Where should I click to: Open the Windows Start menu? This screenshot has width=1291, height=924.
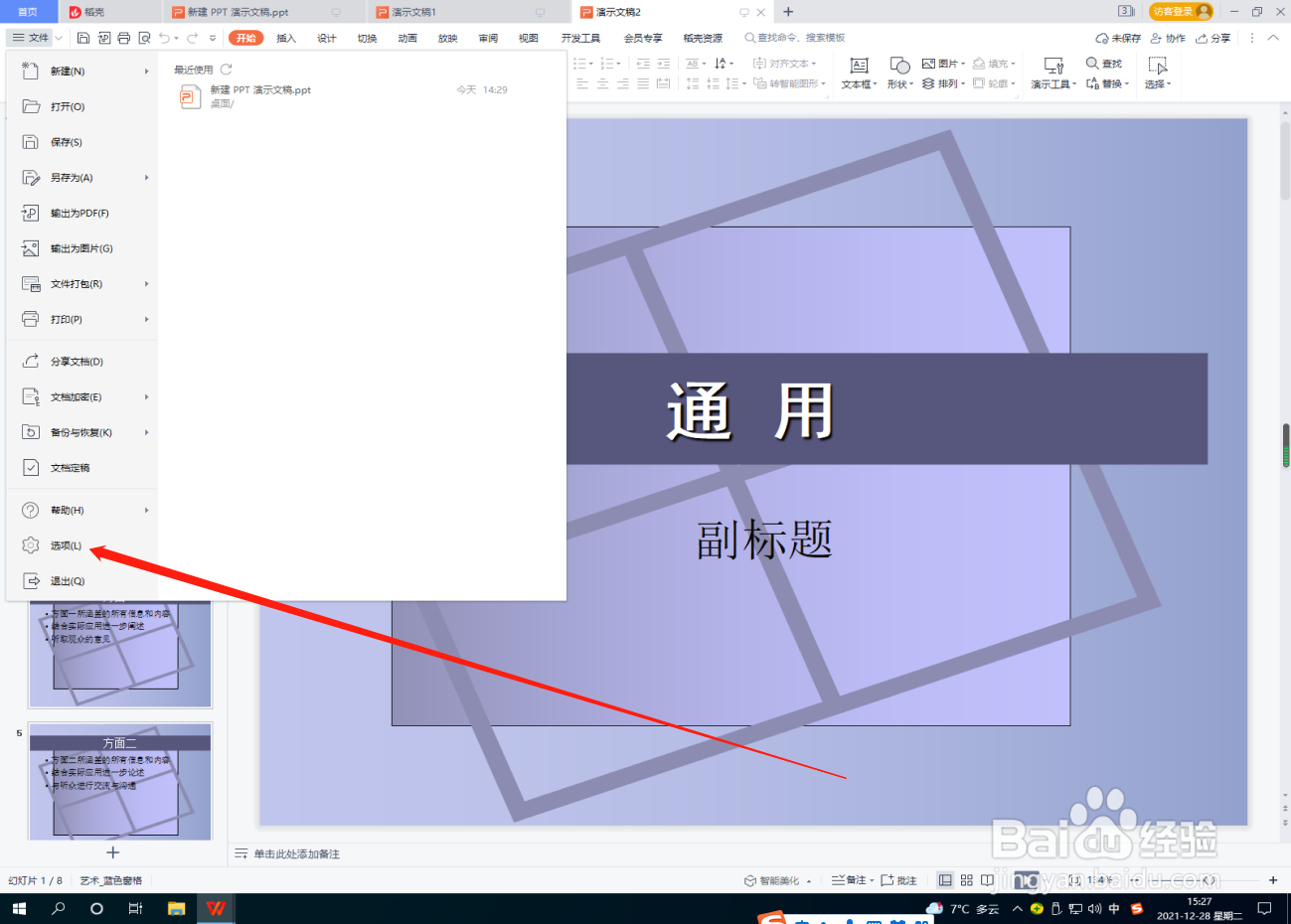point(19,908)
